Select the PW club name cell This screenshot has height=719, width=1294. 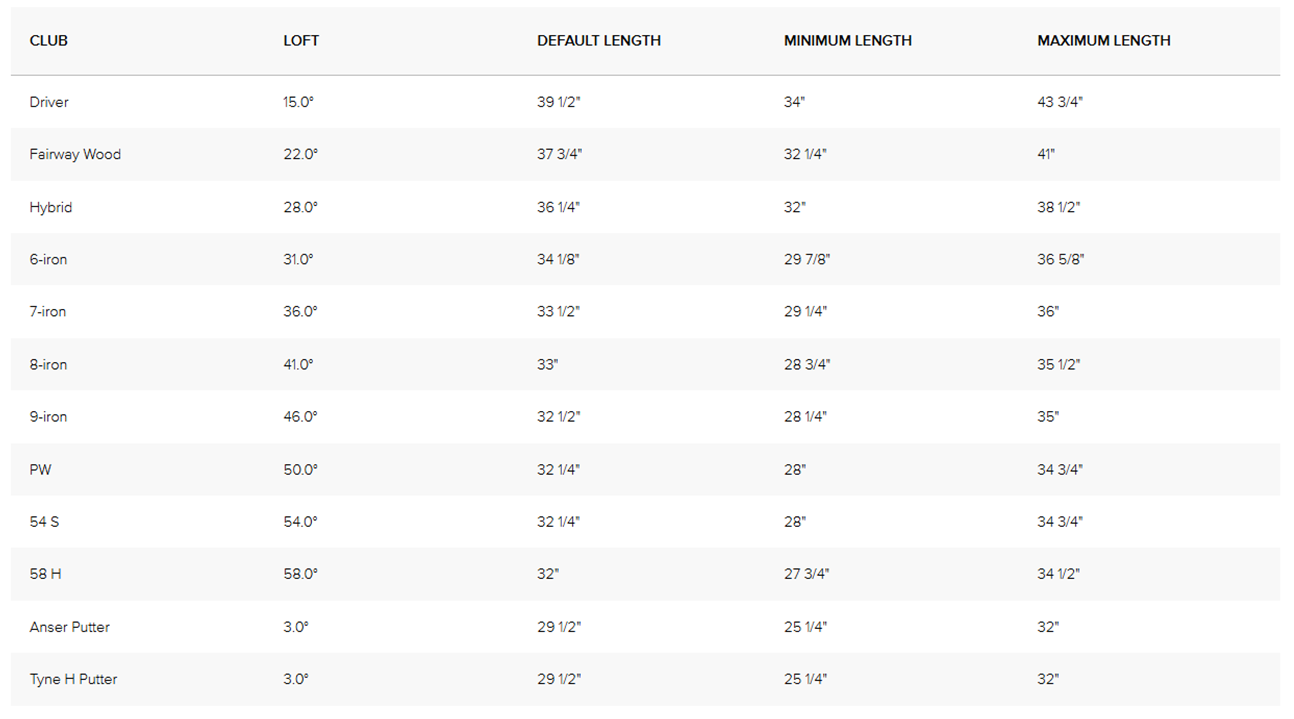click(40, 469)
